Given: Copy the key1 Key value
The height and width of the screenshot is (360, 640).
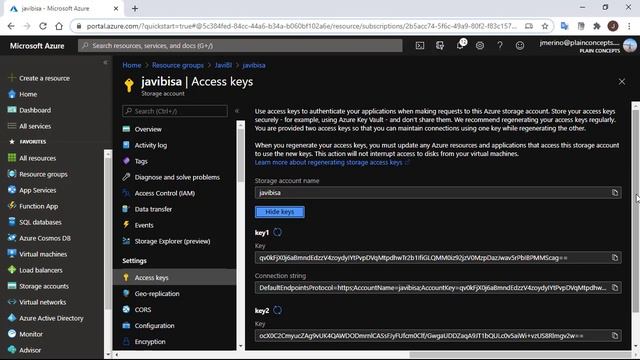Looking at the screenshot, I should tap(615, 258).
